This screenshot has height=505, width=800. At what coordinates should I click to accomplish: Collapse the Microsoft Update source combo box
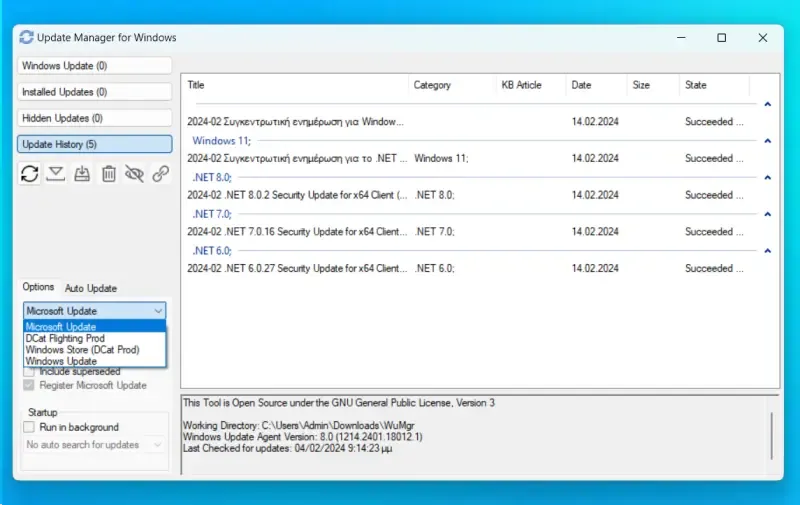tap(94, 311)
